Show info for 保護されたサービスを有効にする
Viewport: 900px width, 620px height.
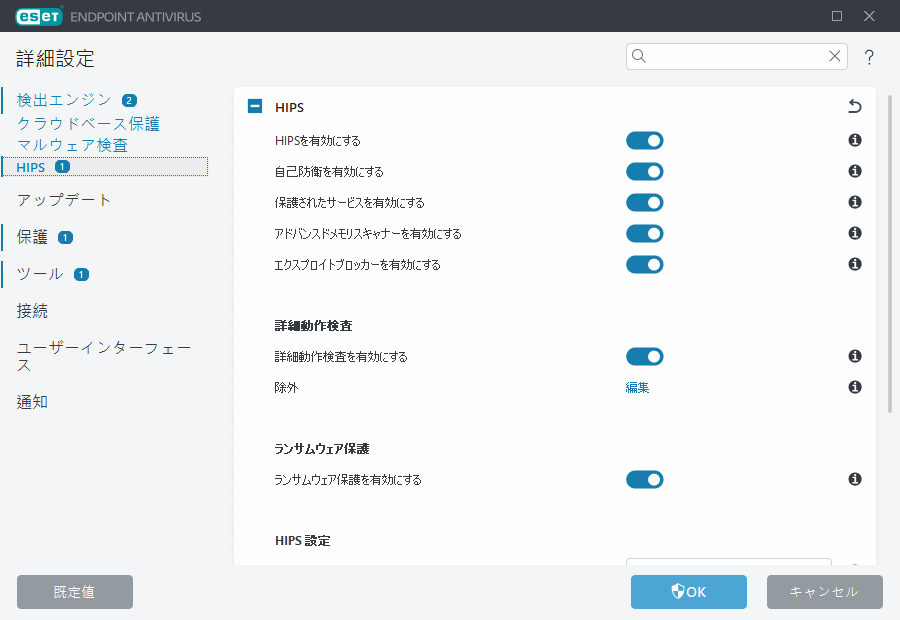(855, 202)
